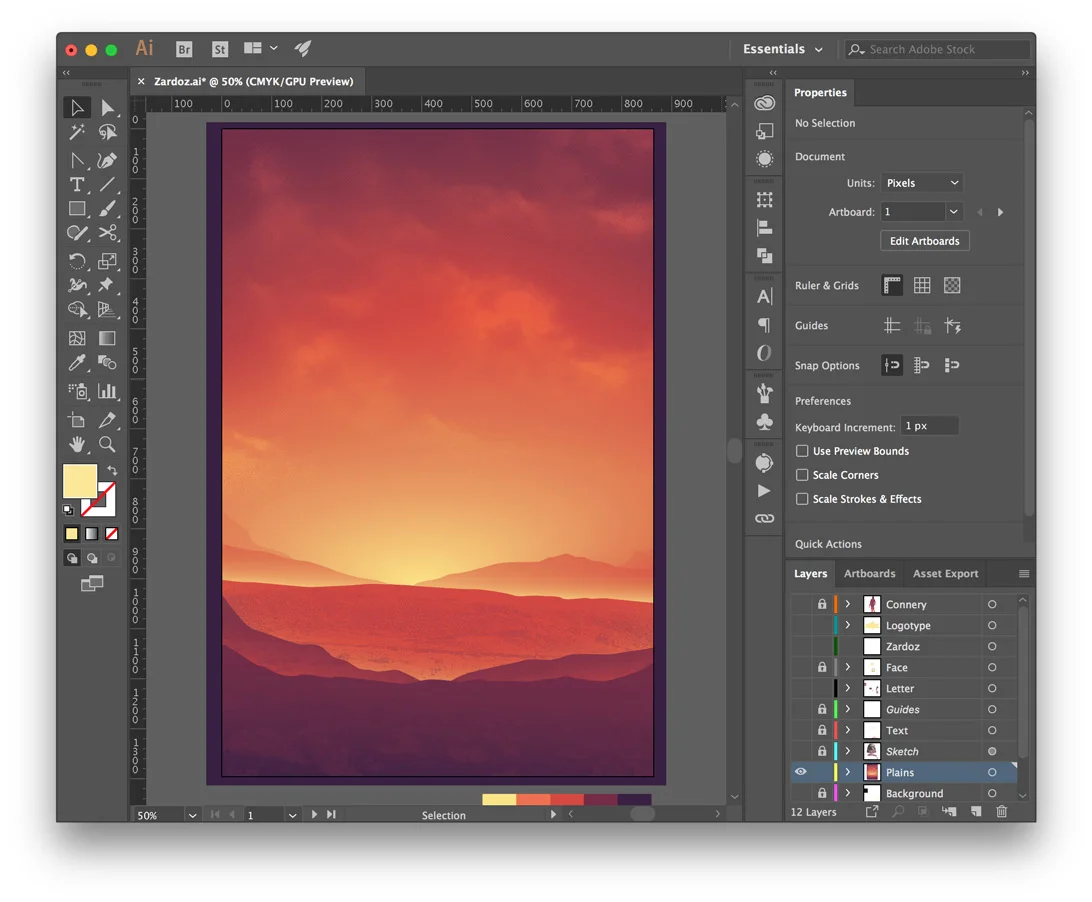Activate the Curvature tool
1092x902 pixels.
coord(107,160)
